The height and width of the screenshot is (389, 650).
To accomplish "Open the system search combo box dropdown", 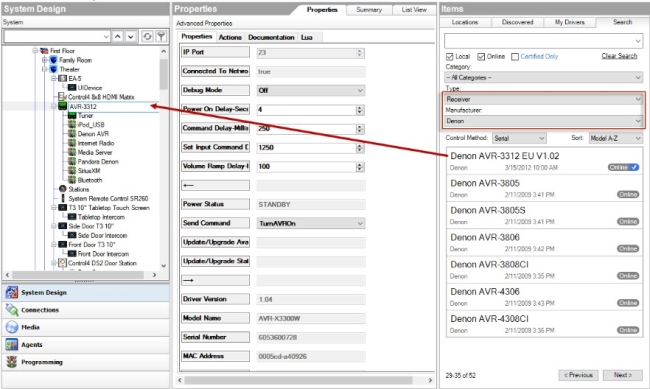I will click(x=106, y=36).
